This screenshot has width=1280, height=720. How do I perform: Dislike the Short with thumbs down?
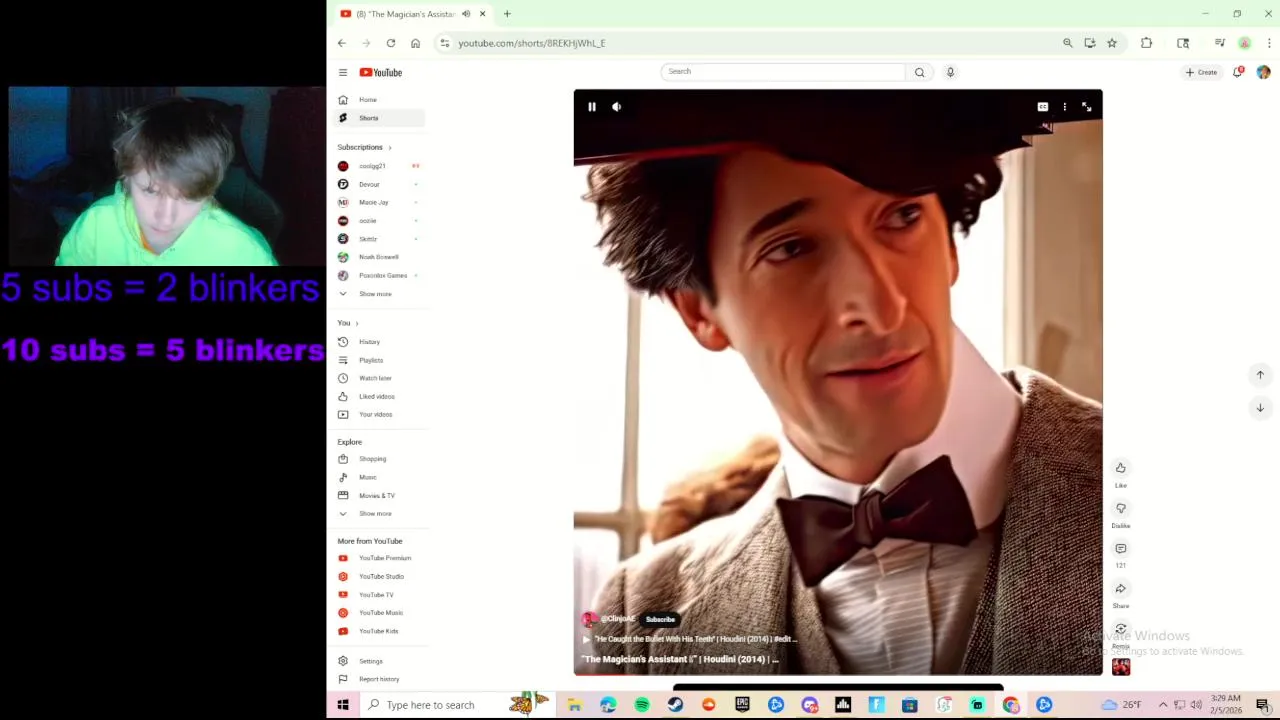click(1121, 508)
